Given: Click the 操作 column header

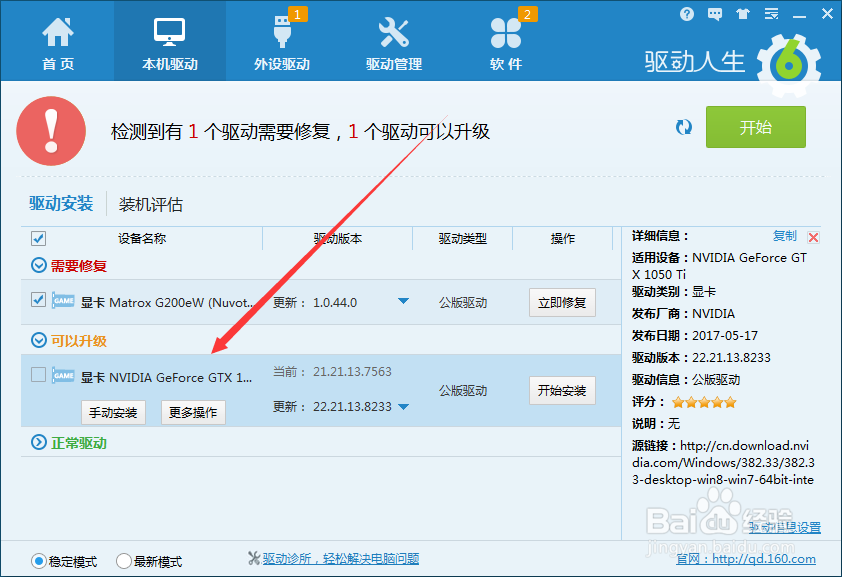Looking at the screenshot, I should point(562,238).
